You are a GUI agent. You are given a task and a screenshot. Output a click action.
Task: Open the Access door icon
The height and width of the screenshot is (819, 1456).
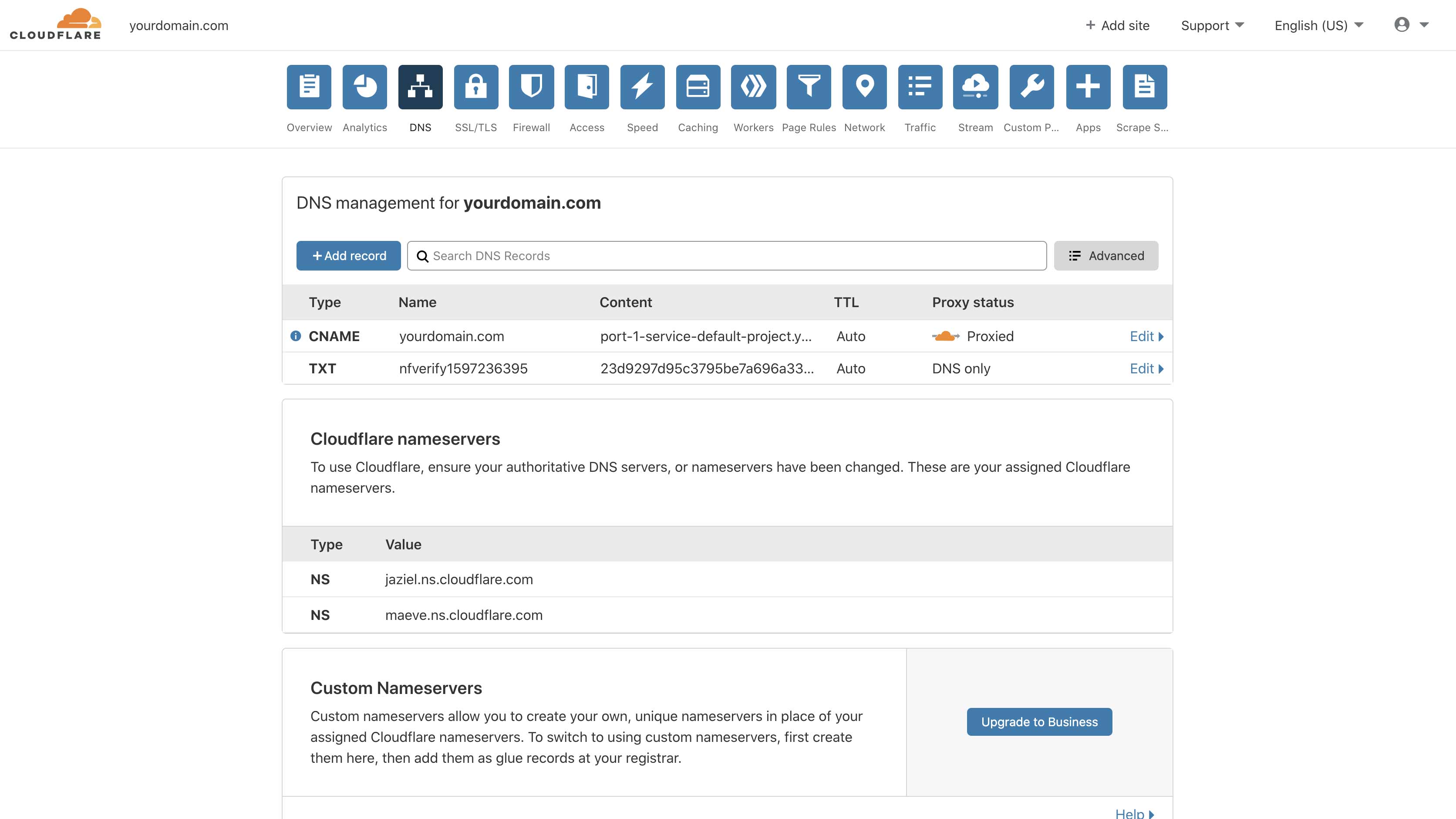coord(586,87)
